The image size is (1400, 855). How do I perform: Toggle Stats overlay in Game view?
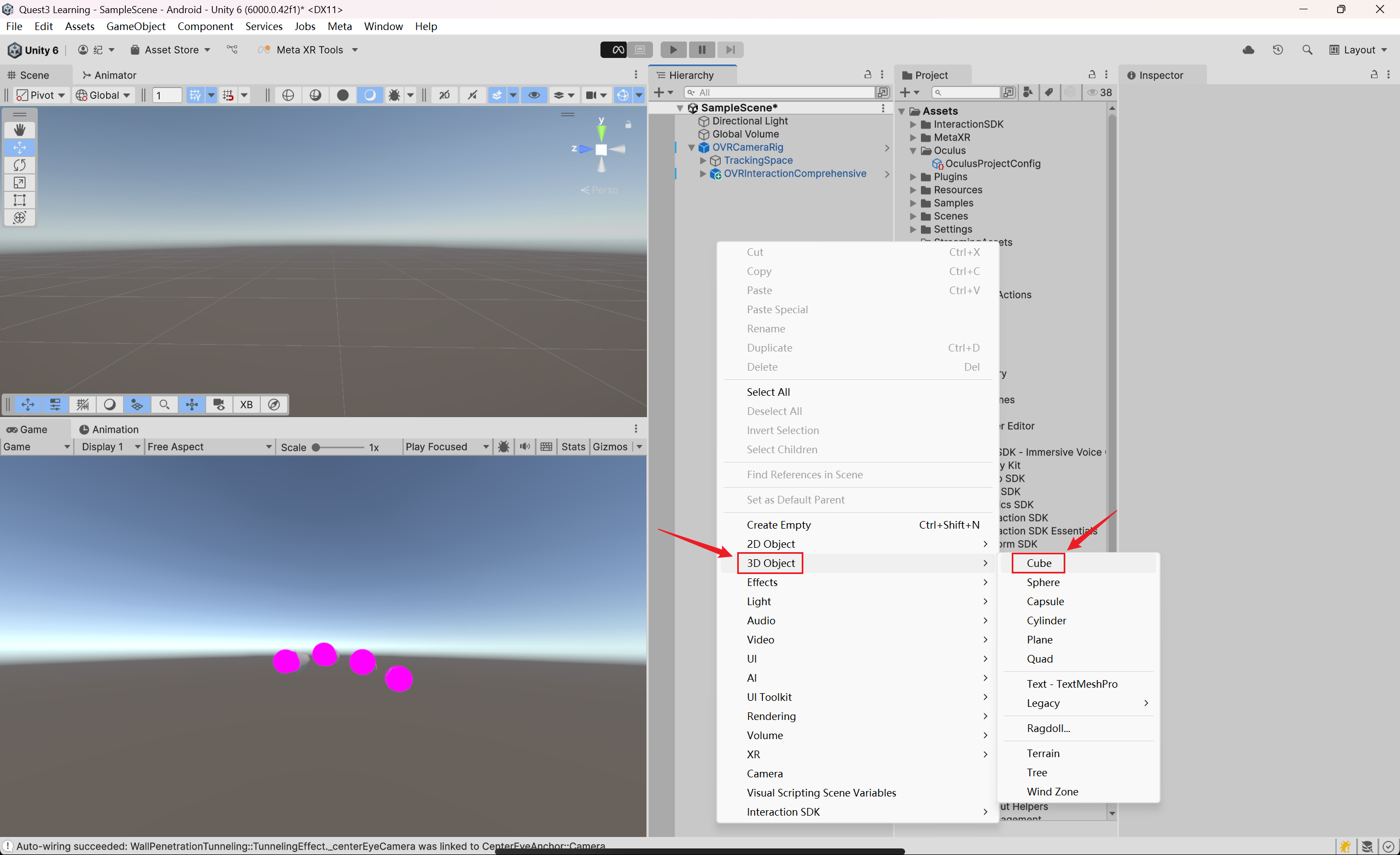coord(573,447)
